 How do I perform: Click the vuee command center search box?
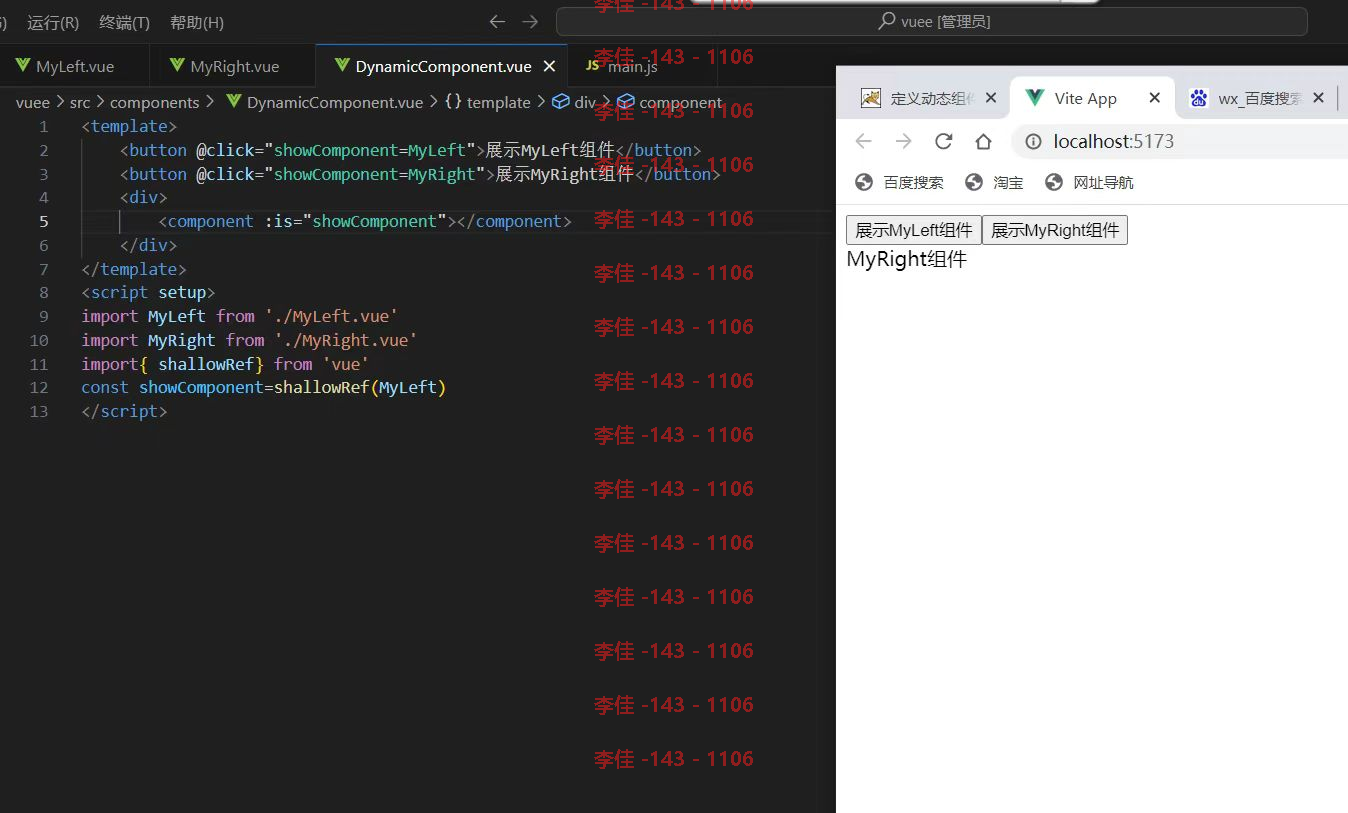tap(931, 22)
